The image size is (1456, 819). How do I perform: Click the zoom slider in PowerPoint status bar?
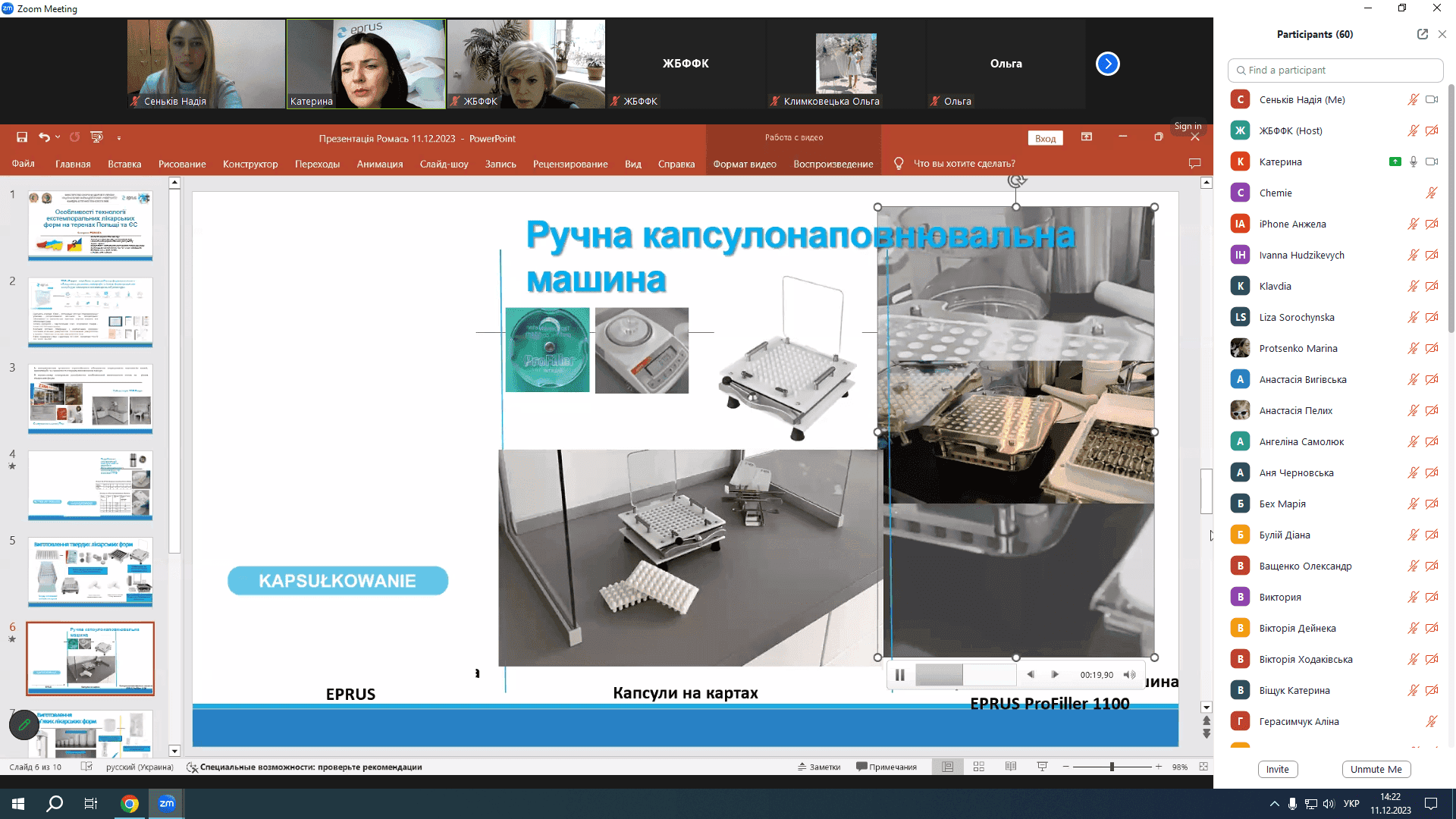[x=1112, y=767]
